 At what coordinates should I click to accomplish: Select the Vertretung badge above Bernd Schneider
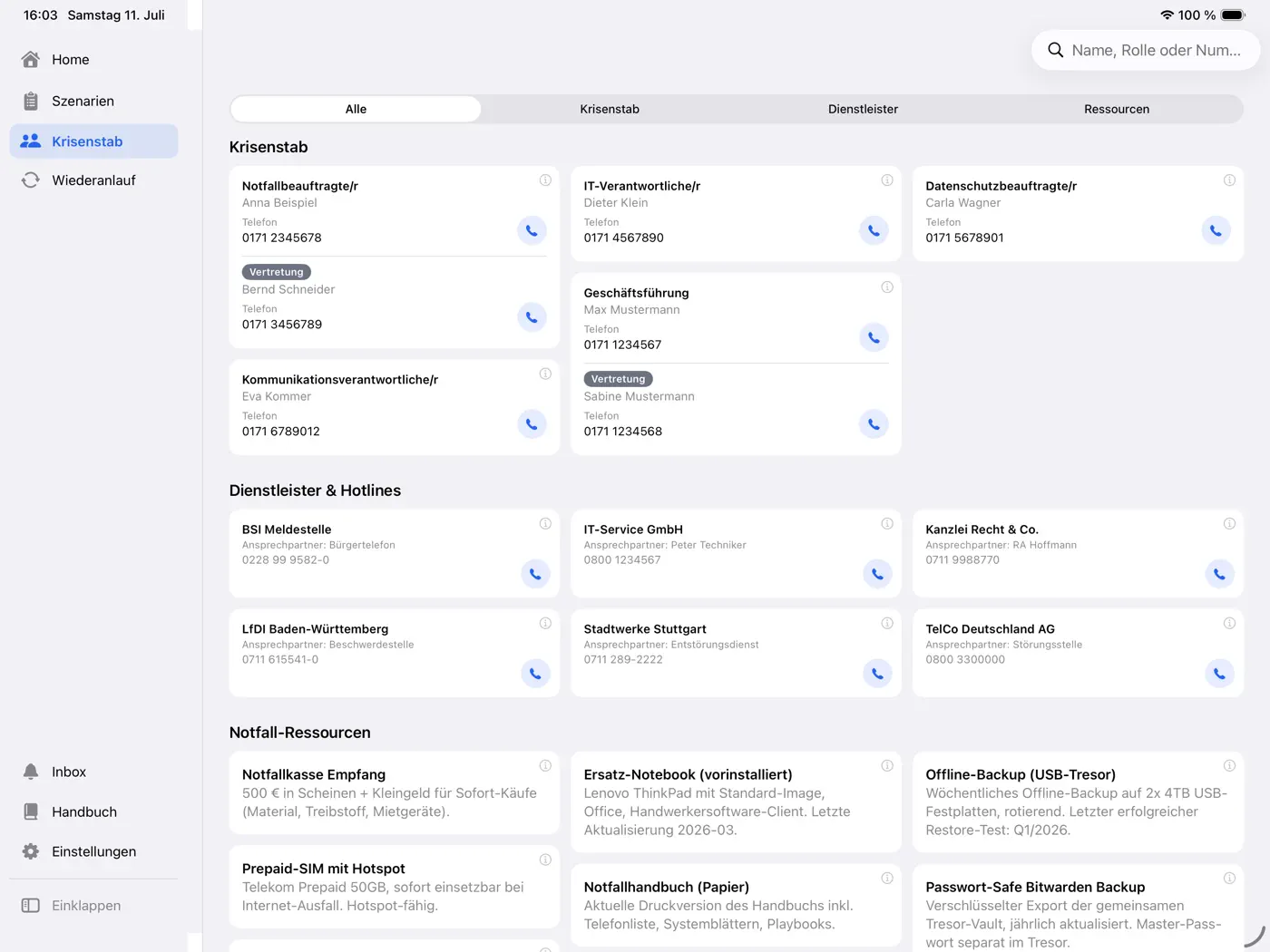point(277,272)
